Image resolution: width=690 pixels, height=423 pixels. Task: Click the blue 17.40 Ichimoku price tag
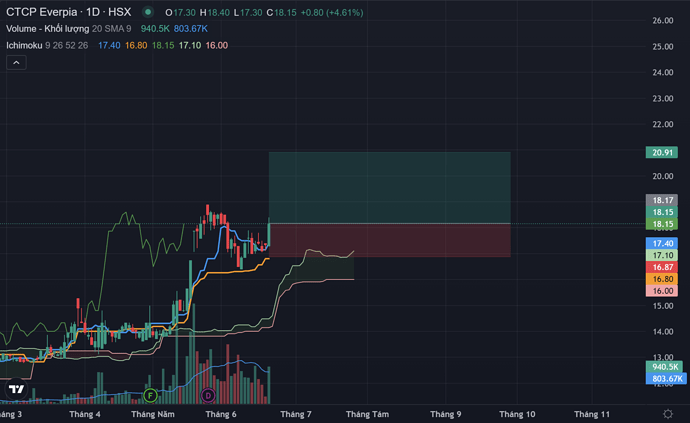point(661,243)
